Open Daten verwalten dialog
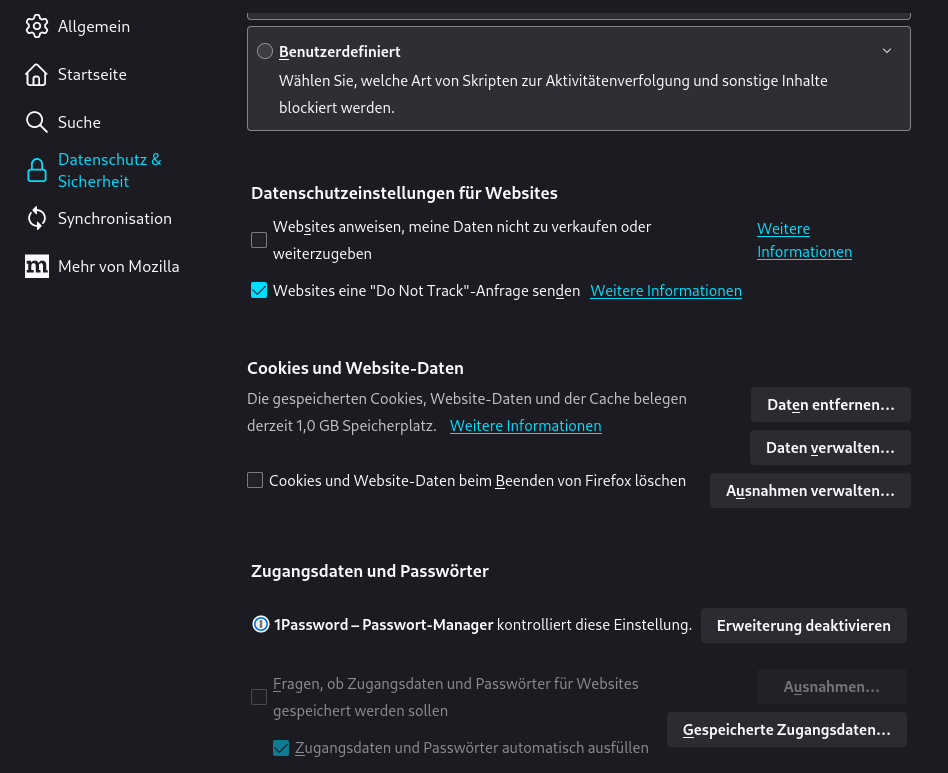 830,448
